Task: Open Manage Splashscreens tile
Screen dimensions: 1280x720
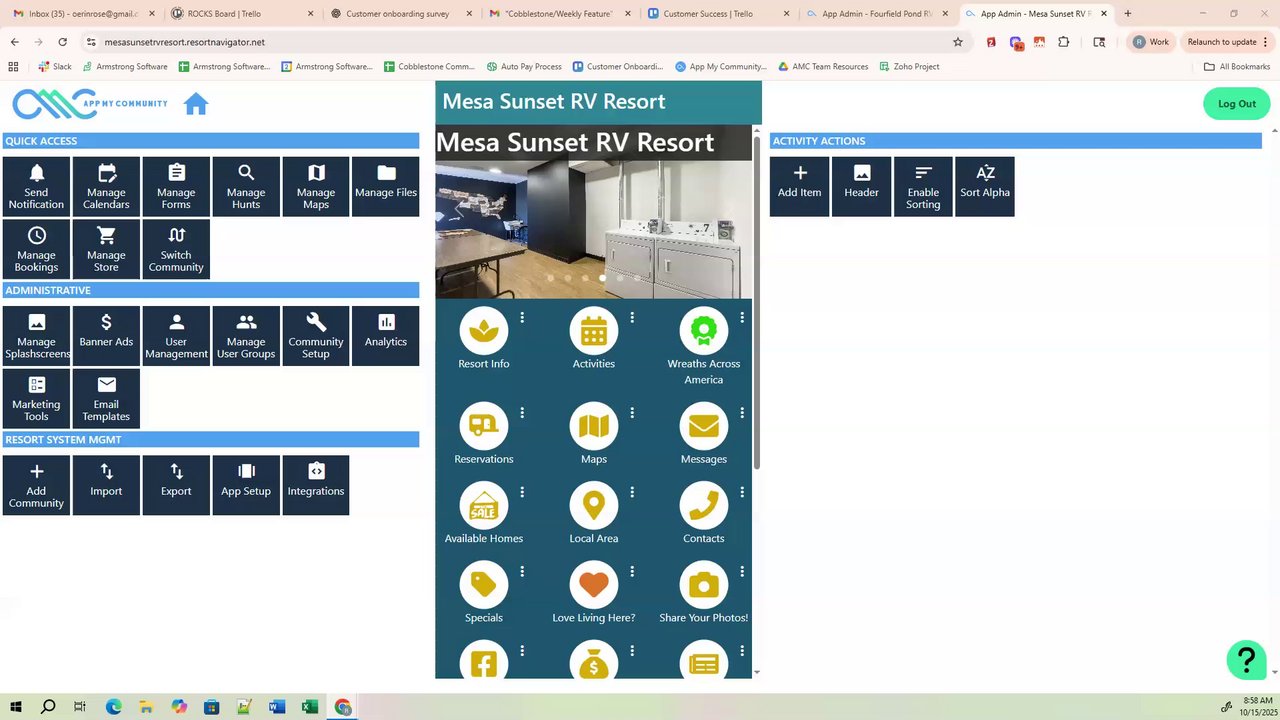Action: pos(36,336)
